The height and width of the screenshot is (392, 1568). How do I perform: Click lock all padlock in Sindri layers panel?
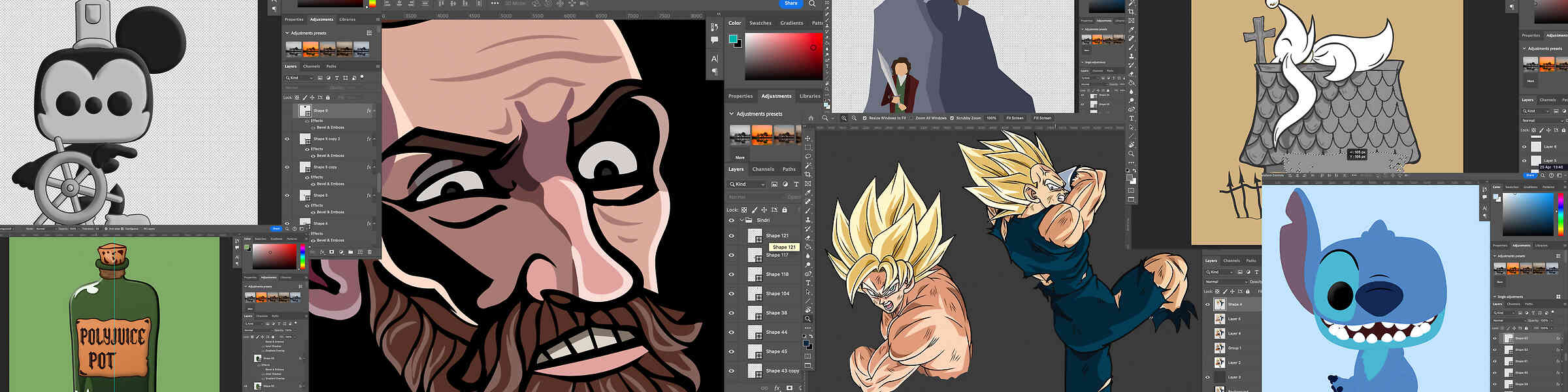pyautogui.click(x=785, y=210)
